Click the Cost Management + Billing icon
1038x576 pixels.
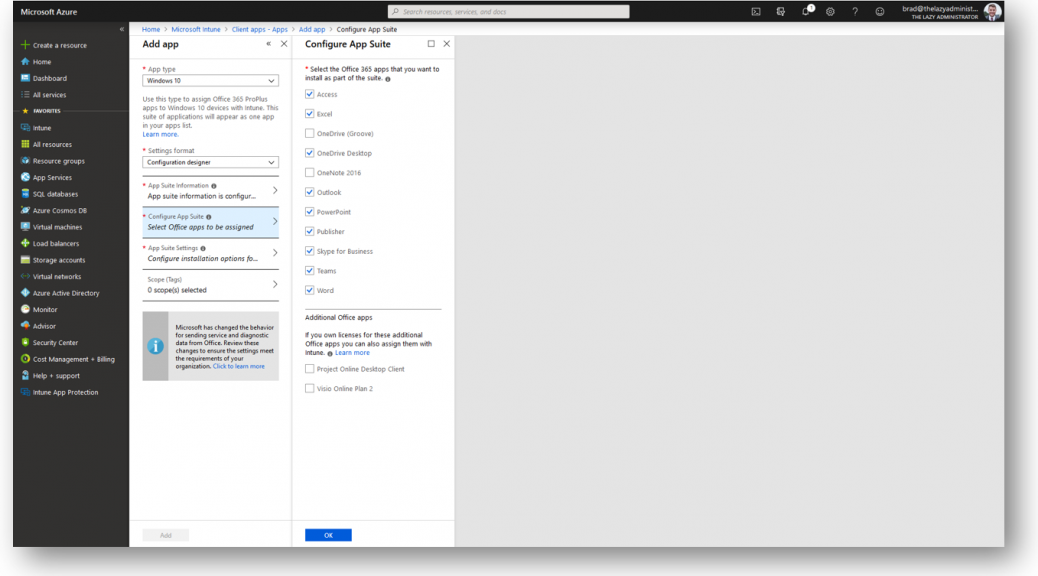coord(25,360)
